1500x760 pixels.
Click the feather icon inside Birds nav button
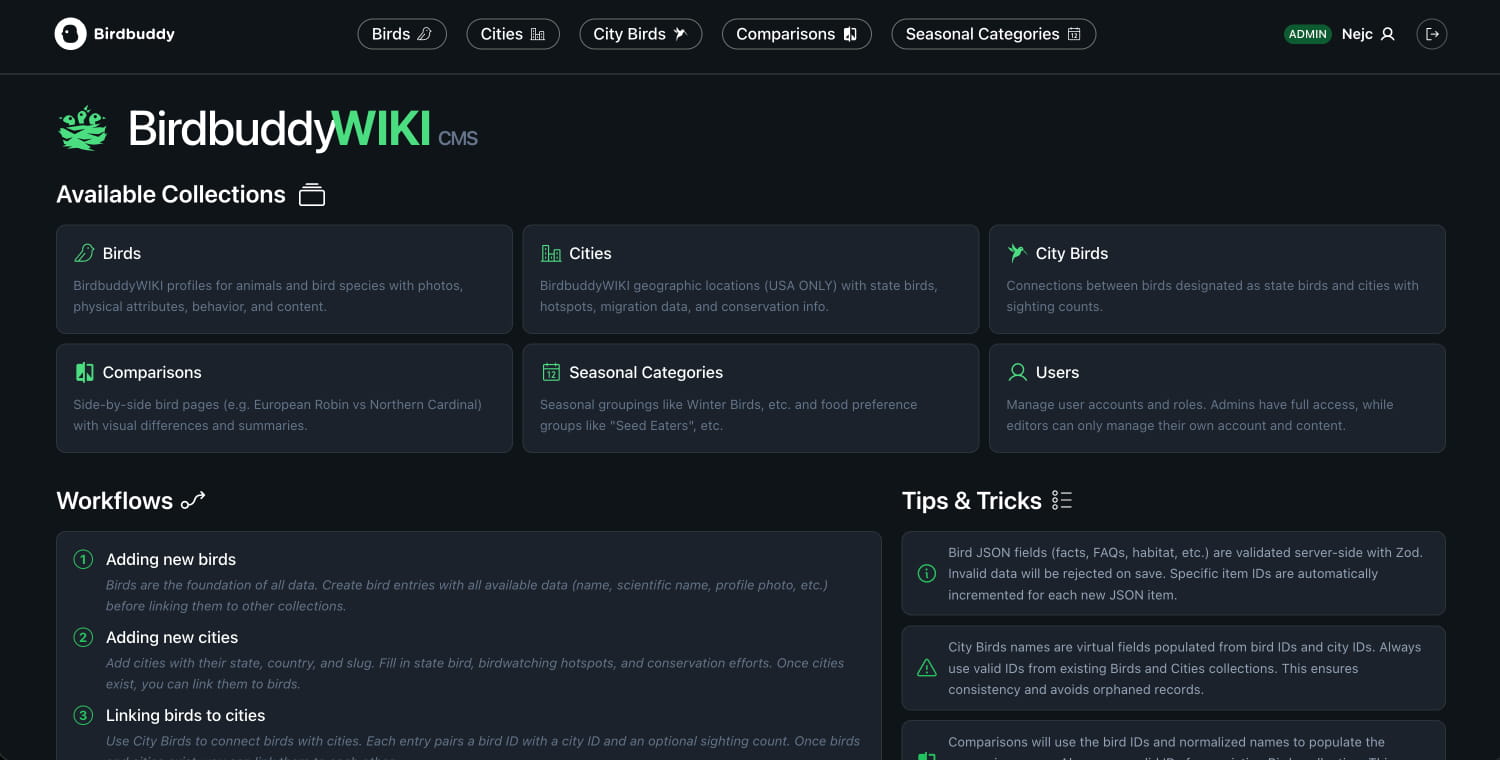coord(424,34)
